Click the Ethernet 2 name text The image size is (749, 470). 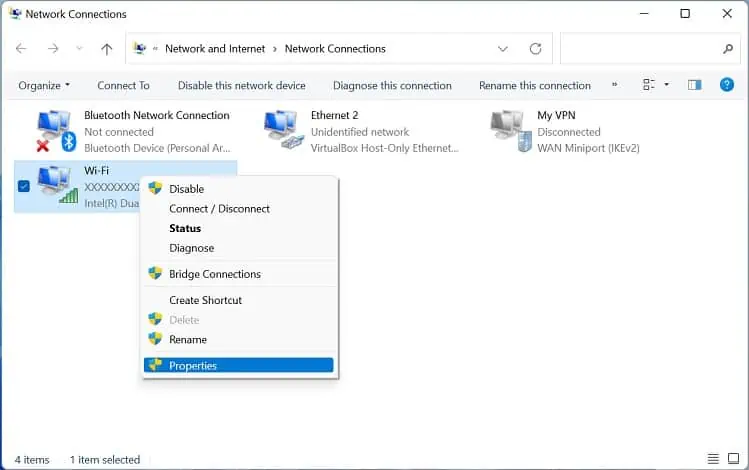click(x=334, y=115)
